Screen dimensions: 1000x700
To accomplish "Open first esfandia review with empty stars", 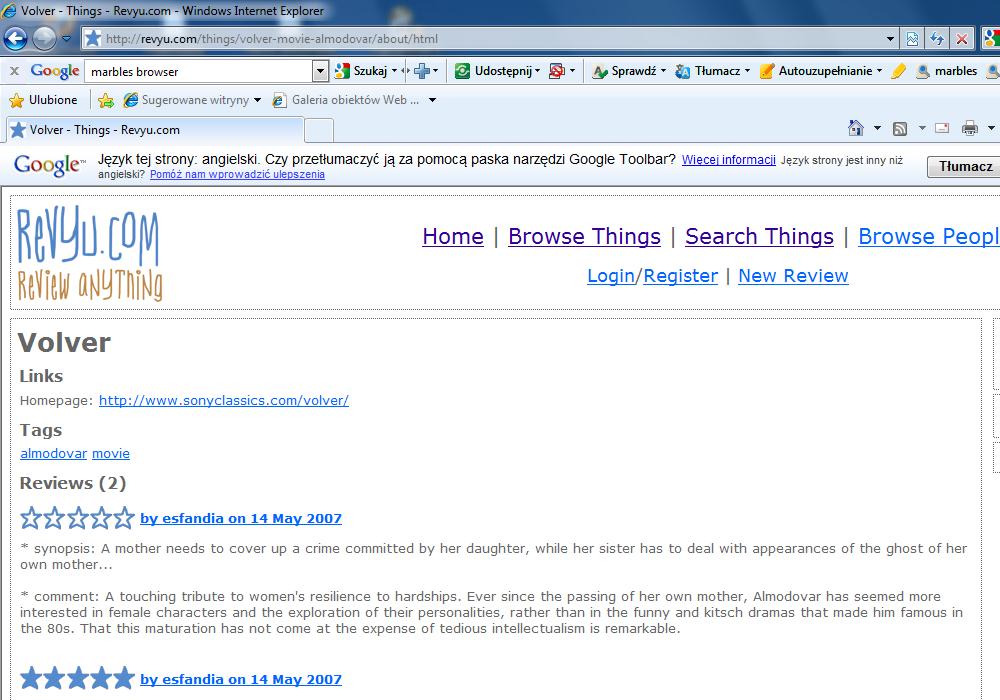I will [241, 518].
